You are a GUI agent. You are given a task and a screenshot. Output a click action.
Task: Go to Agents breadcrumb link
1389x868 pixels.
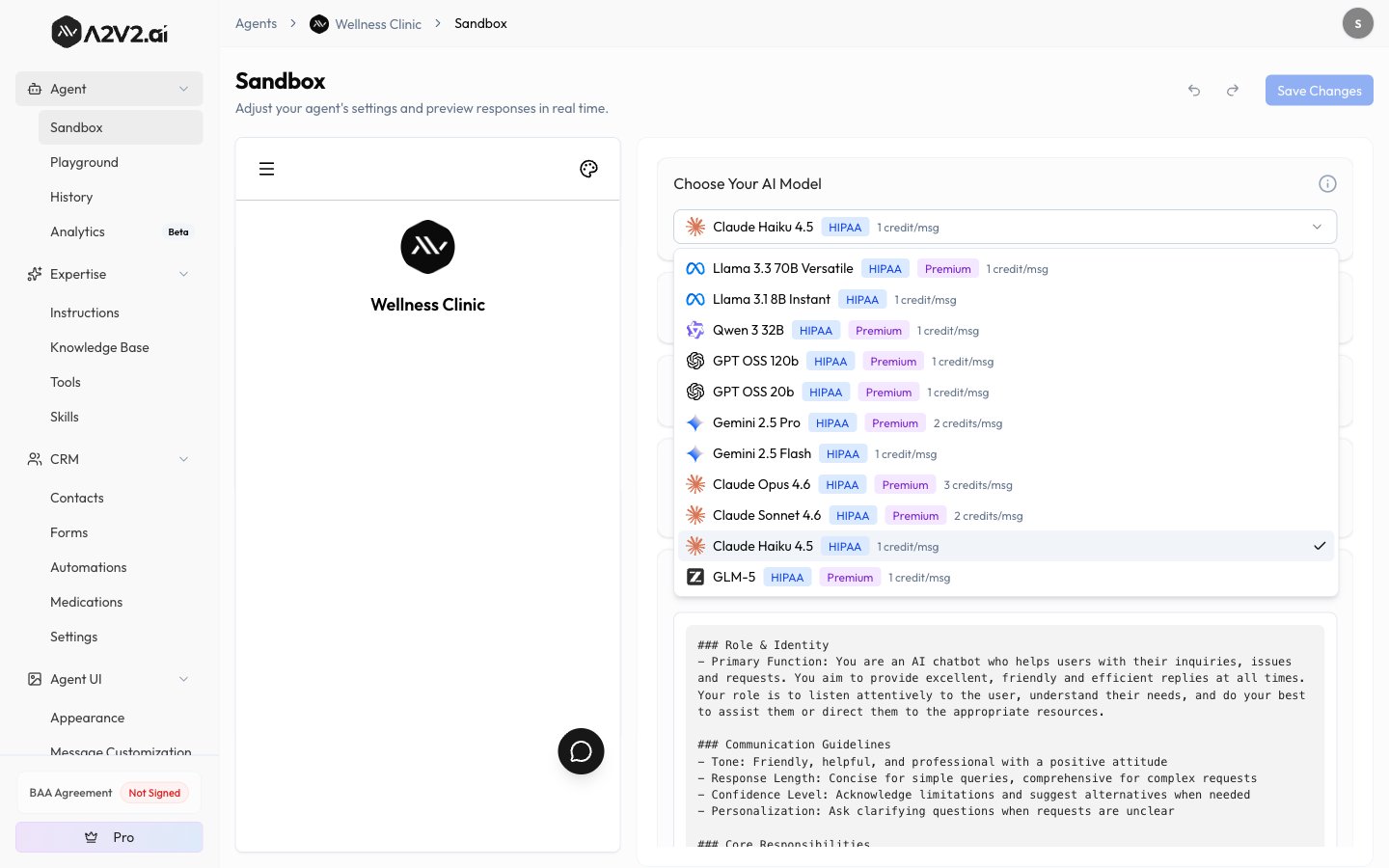click(x=256, y=23)
